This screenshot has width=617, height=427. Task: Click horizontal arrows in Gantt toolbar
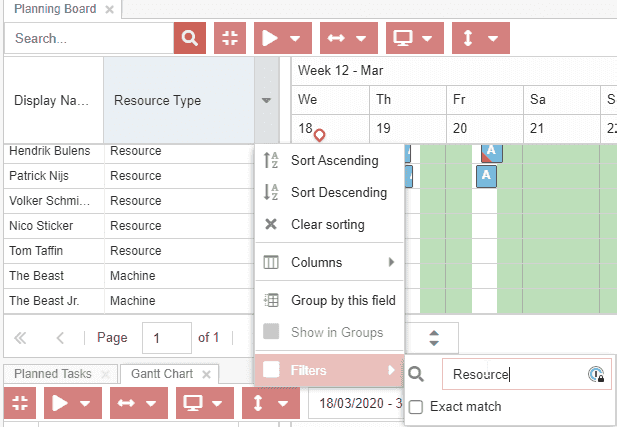point(126,403)
